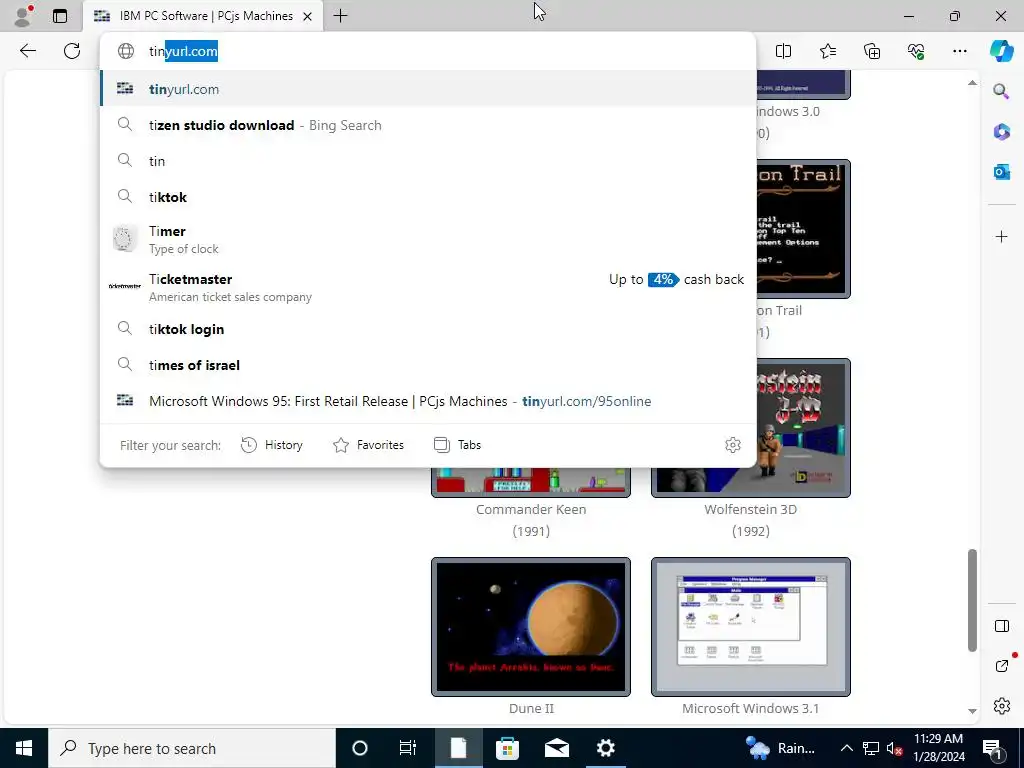The image size is (1024, 768).
Task: Open the network tray icon
Action: [x=871, y=749]
